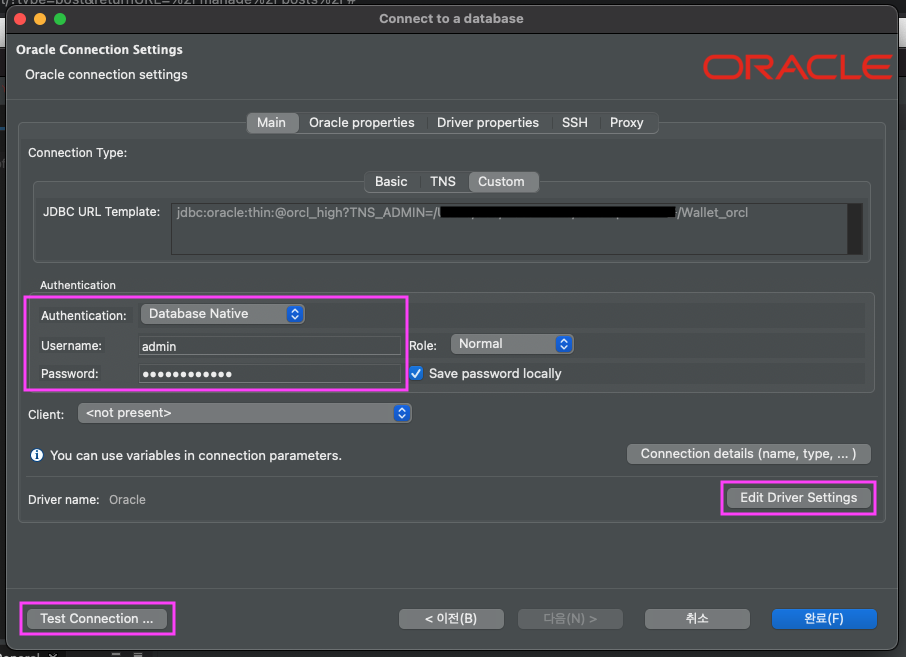This screenshot has height=657, width=906.
Task: Go back with the 이전(B) button
Action: pyautogui.click(x=451, y=619)
